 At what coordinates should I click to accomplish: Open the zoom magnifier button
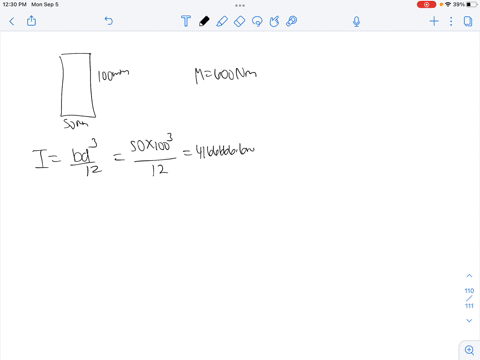tap(469, 350)
